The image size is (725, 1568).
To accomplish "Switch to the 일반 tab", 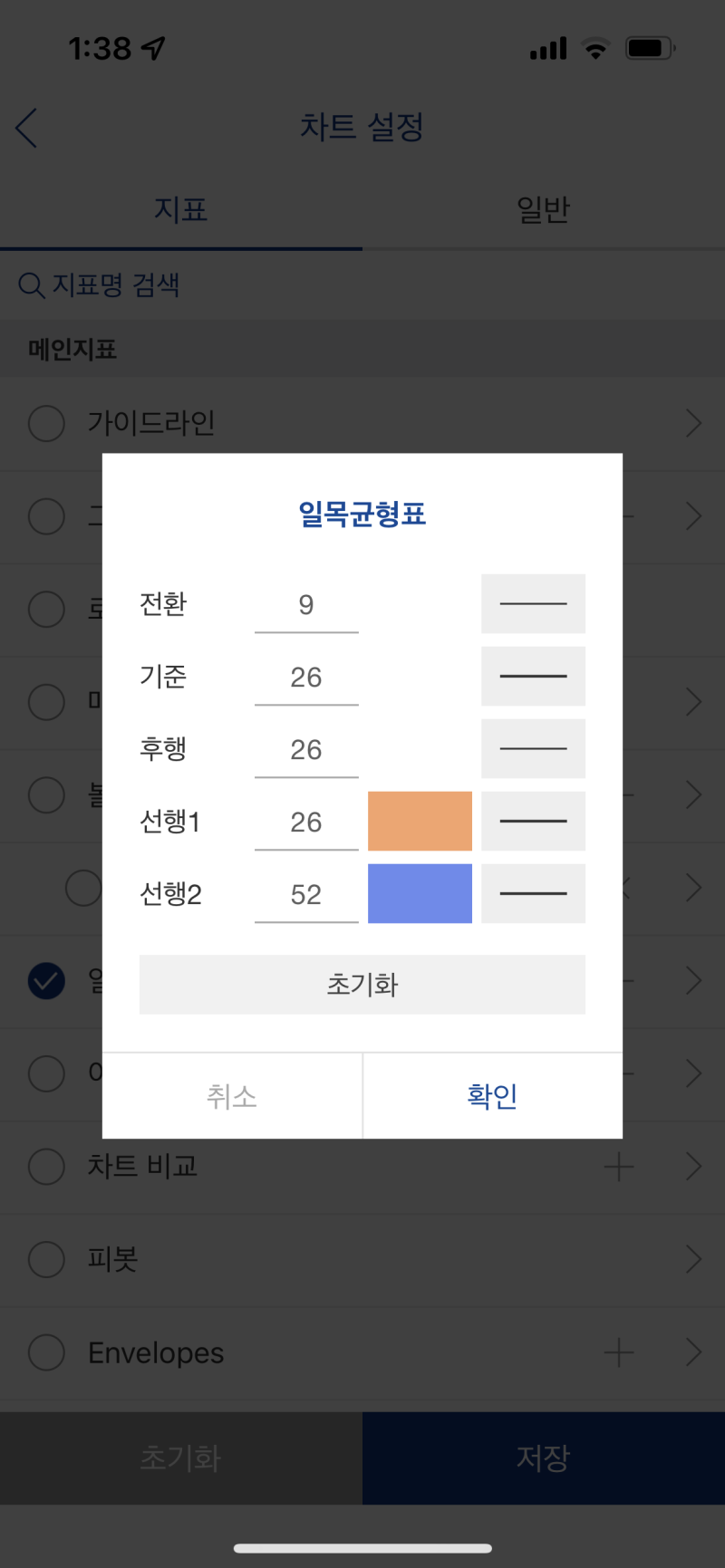I will 543,209.
